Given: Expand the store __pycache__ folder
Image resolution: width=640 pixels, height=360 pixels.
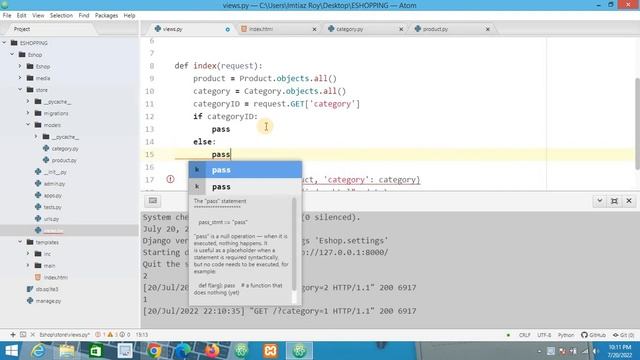Looking at the screenshot, I should tap(28, 101).
